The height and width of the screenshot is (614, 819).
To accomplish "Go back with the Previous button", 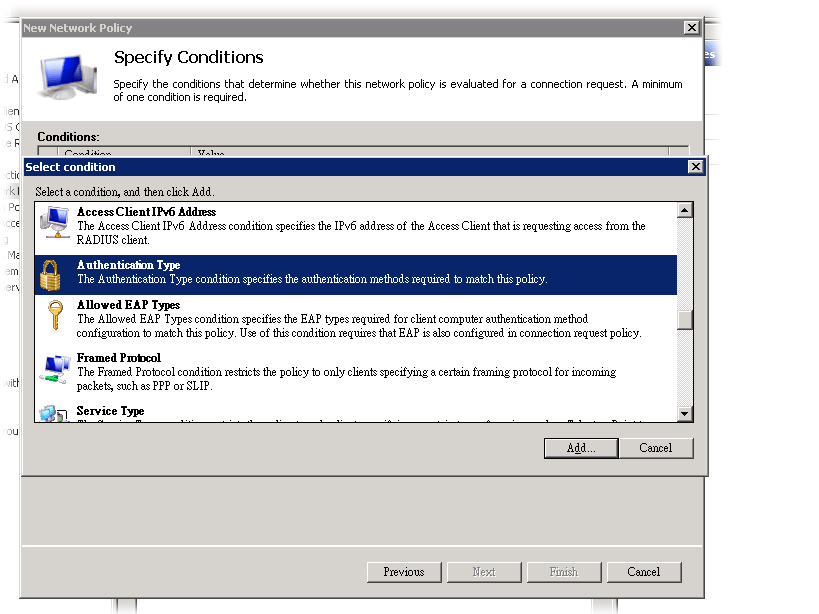I will point(403,572).
